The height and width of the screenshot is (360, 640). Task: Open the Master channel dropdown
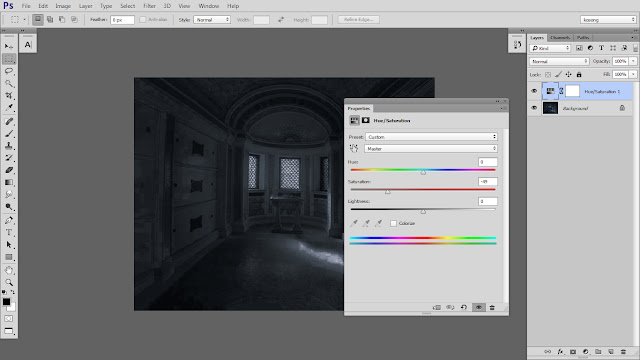pos(431,149)
